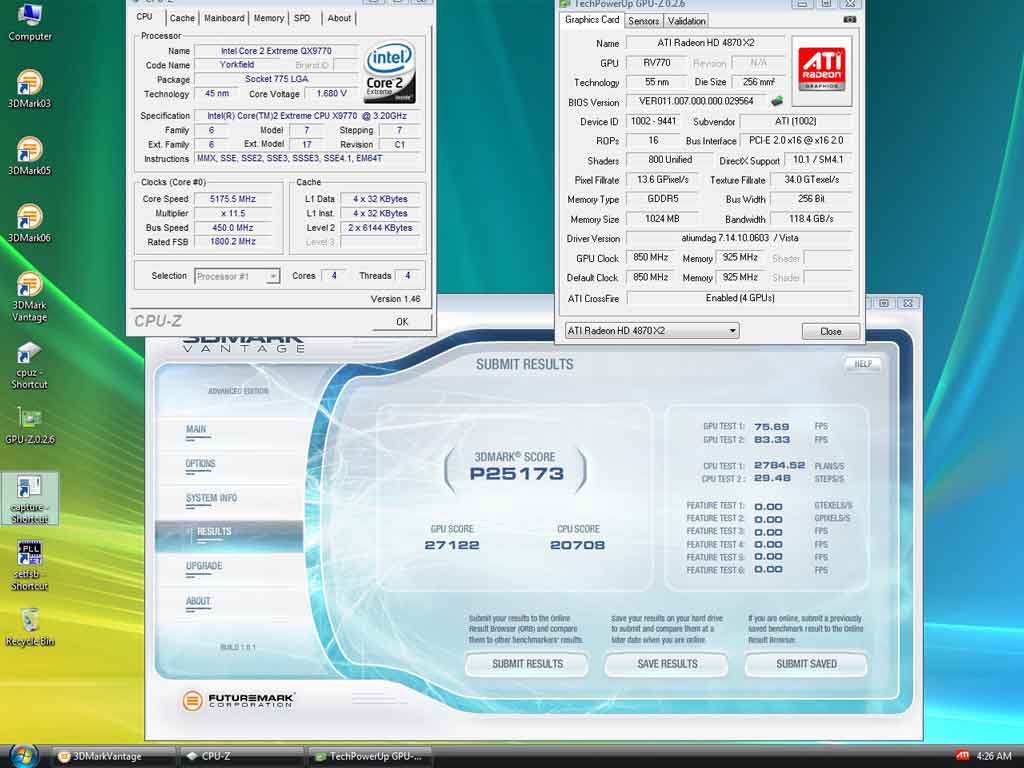This screenshot has height=768, width=1024.
Task: Click the Memory Size value '1024 MB'
Action: coord(662,219)
